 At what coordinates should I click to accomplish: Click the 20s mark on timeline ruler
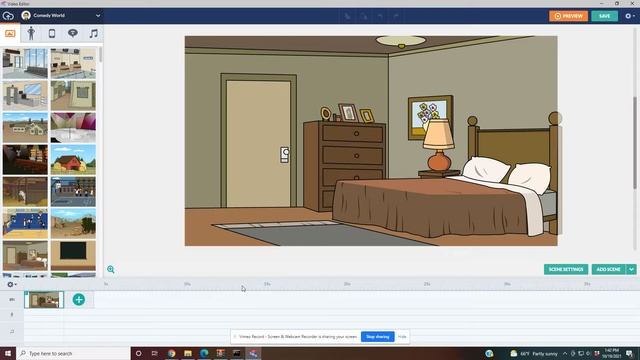tap(347, 284)
